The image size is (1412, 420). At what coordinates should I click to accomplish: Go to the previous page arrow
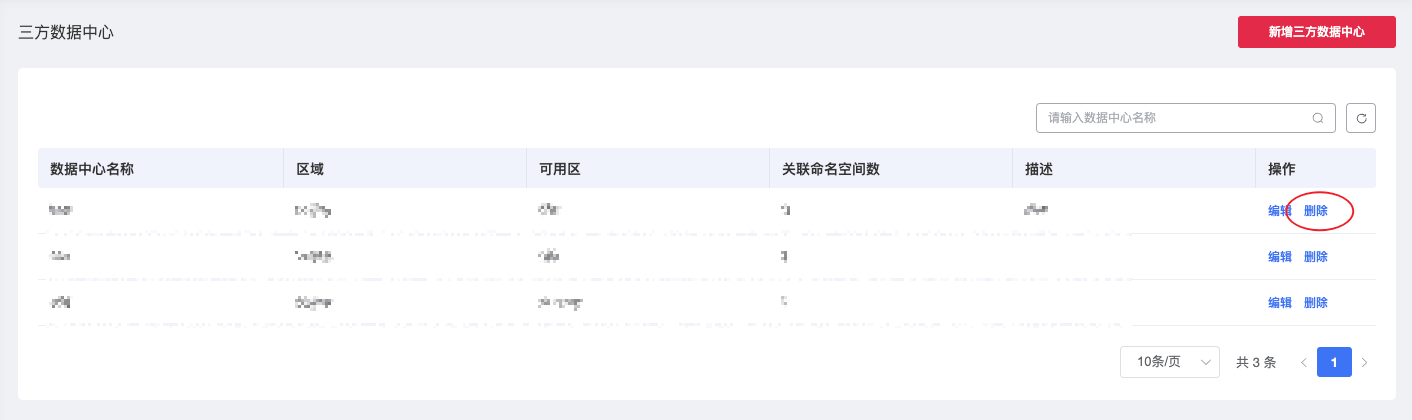coord(1303,362)
